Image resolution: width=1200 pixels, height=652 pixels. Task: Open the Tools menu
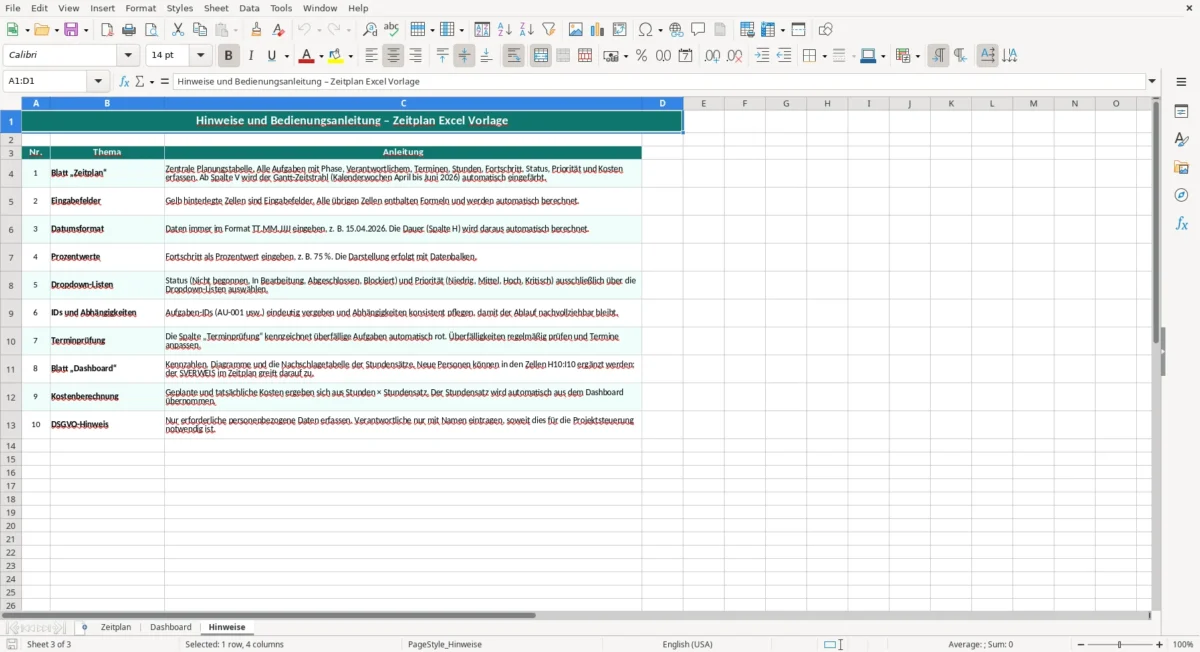point(281,8)
